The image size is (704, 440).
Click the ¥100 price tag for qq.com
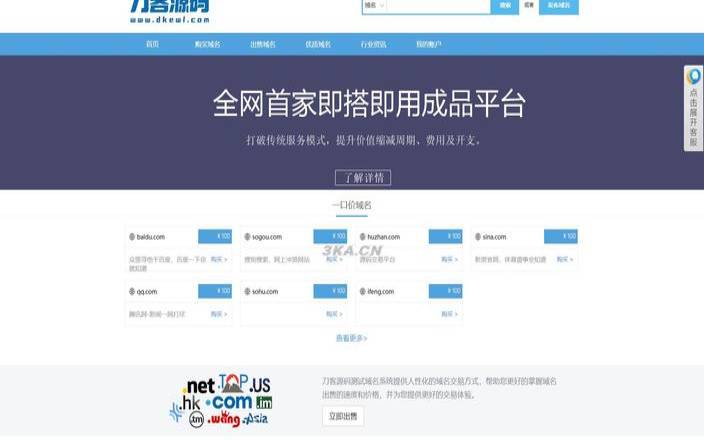tap(215, 291)
